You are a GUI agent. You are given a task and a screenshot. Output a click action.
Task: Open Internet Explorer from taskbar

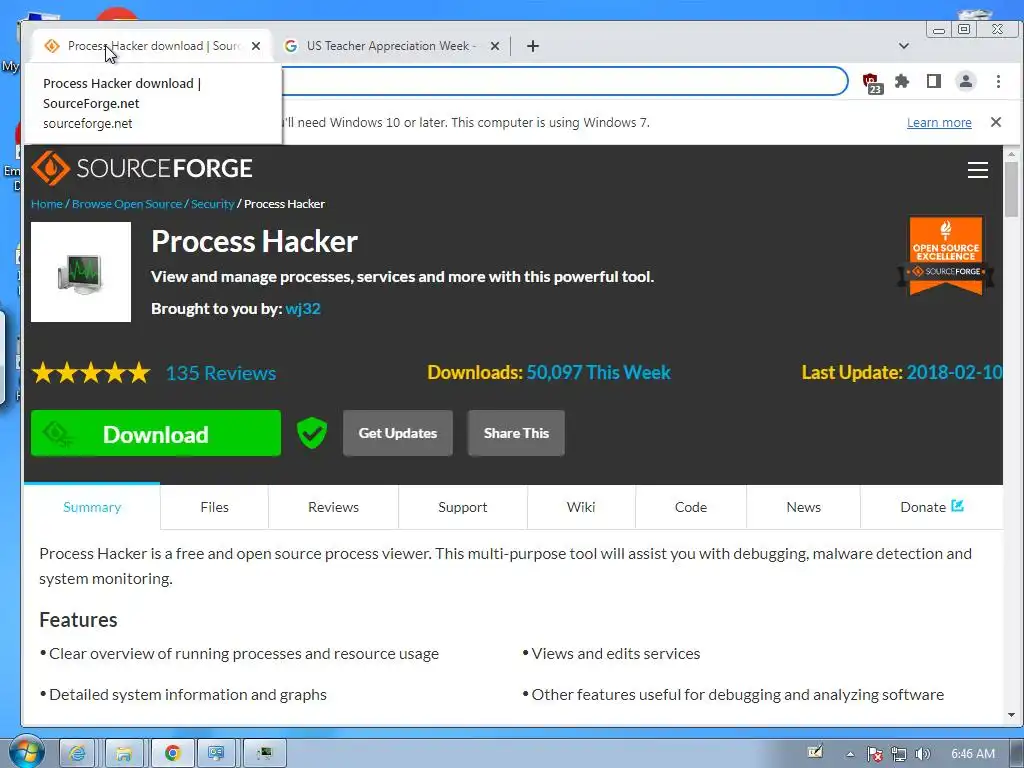click(x=77, y=754)
